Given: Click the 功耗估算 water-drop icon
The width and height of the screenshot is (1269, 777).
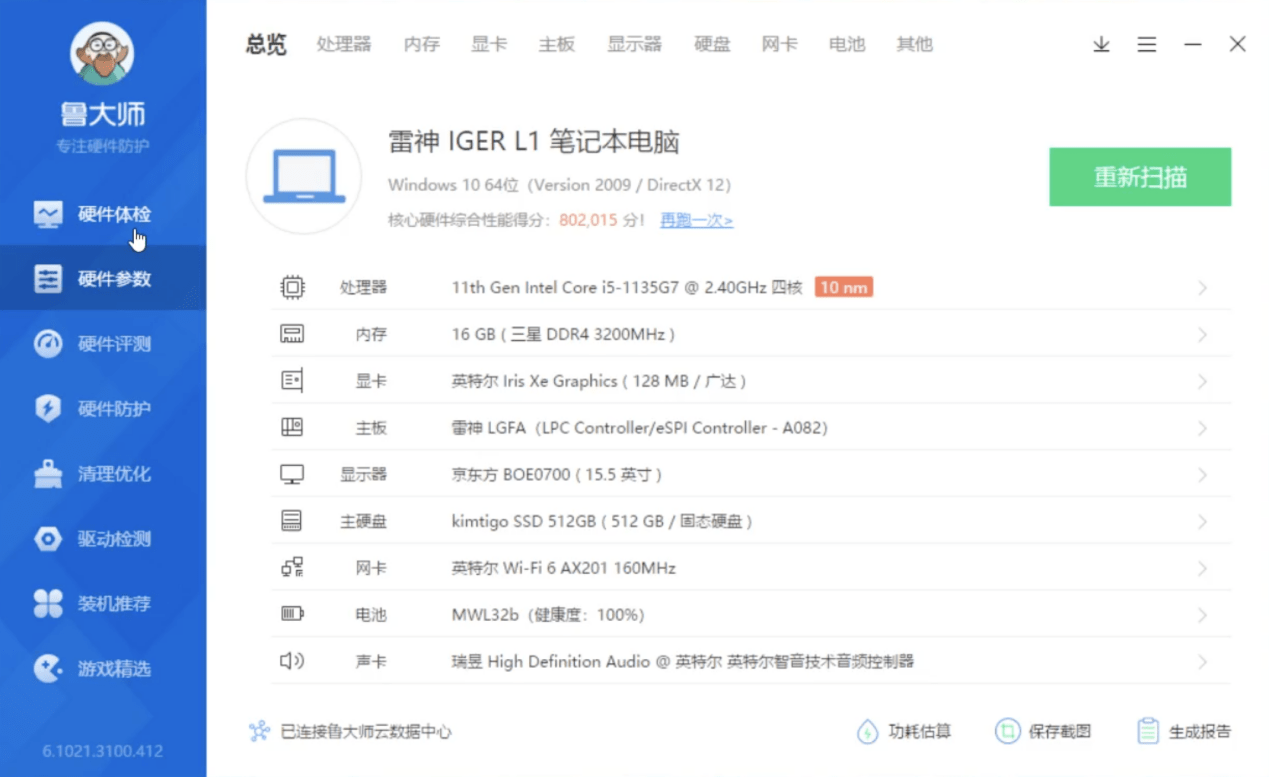Looking at the screenshot, I should pos(867,732).
